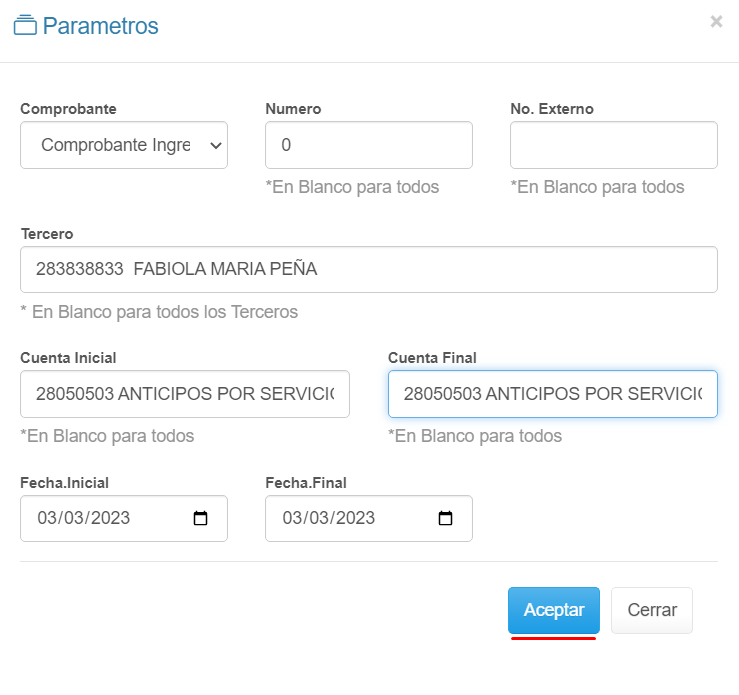Click the No. Externo text field
The image size is (739, 695).
[613, 145]
